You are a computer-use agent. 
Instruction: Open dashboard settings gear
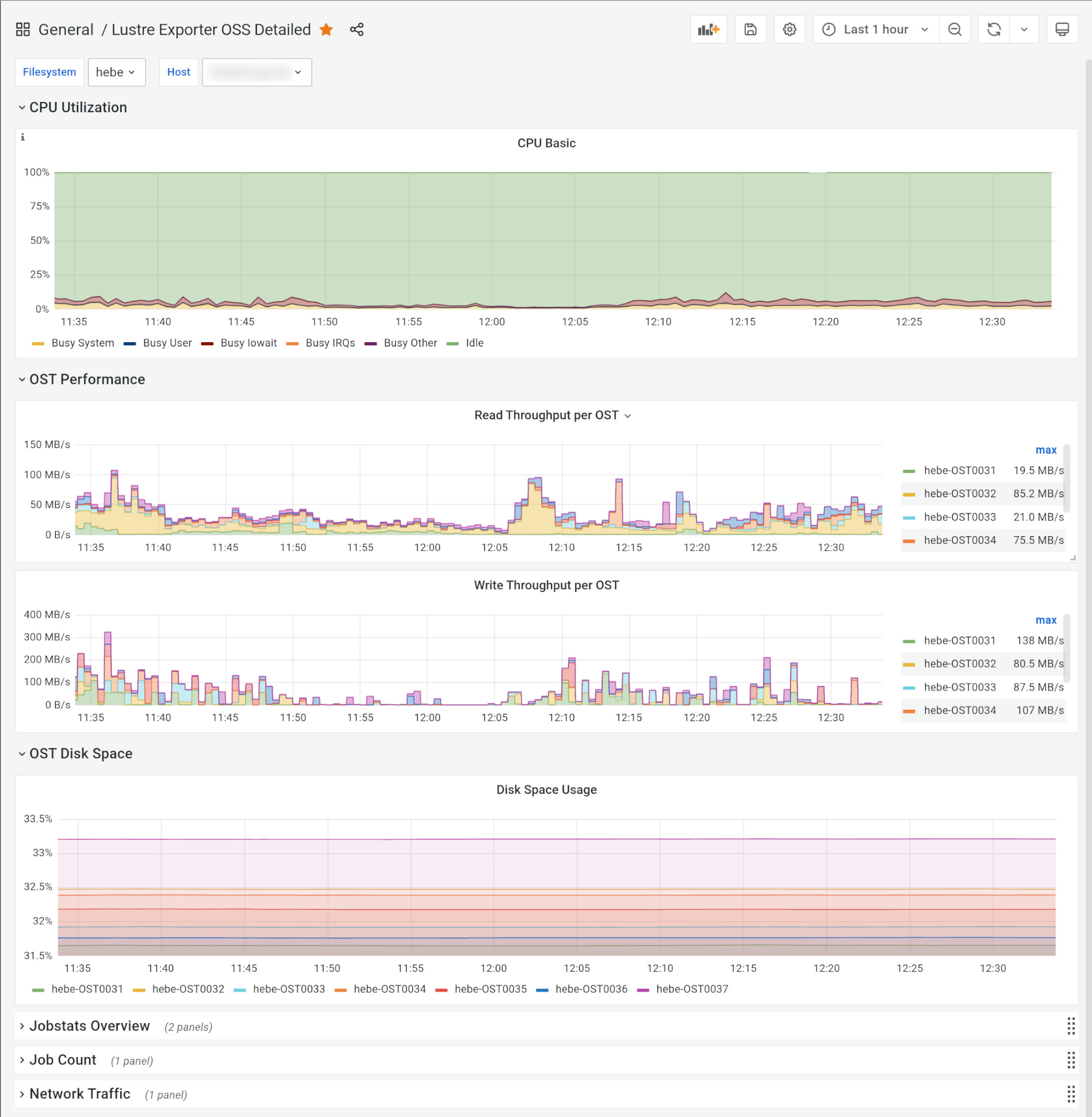point(789,29)
